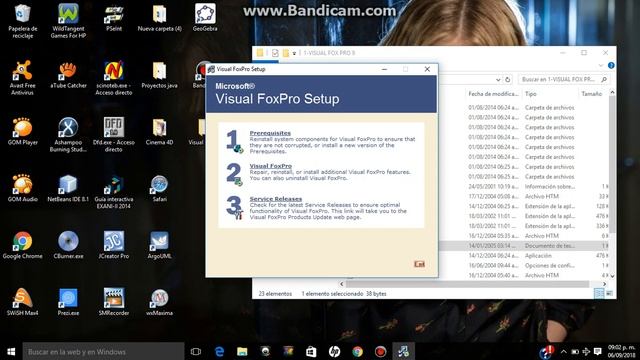This screenshot has height=360, width=640.
Task: Open Dfd.exe shortcut on desktop
Action: coord(114,135)
